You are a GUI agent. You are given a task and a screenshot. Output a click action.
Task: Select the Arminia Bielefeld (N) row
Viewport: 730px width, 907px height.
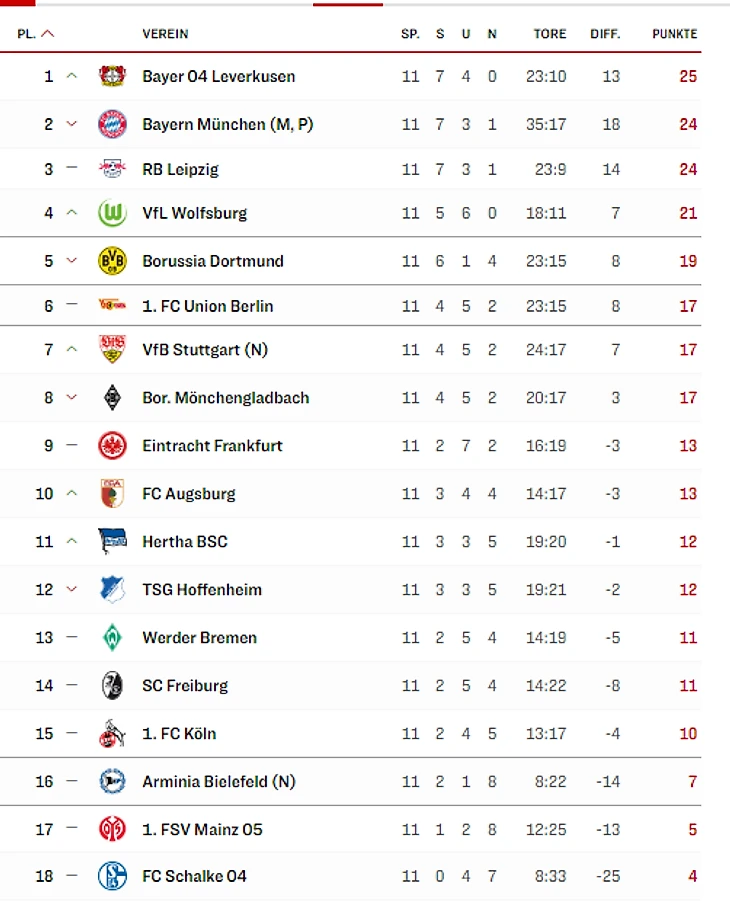coord(351,781)
